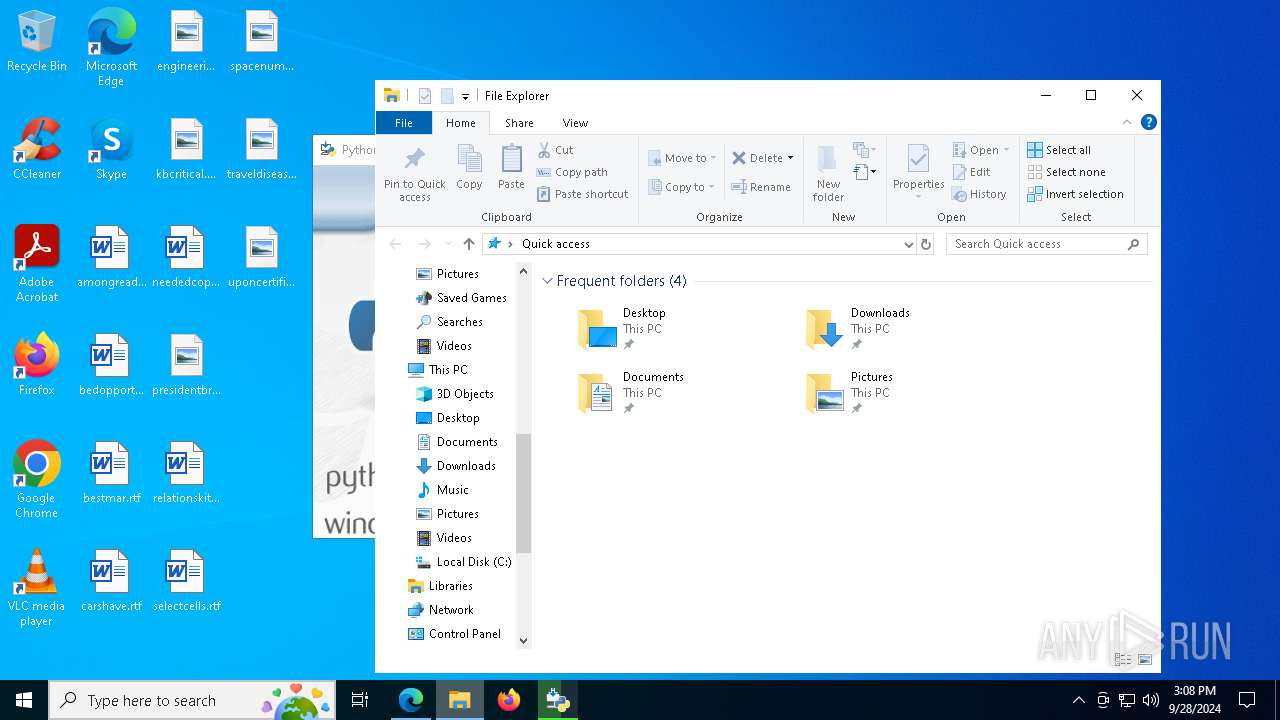The image size is (1280, 720).
Task: Click the navigation pane scroll down arrow
Action: coord(523,640)
